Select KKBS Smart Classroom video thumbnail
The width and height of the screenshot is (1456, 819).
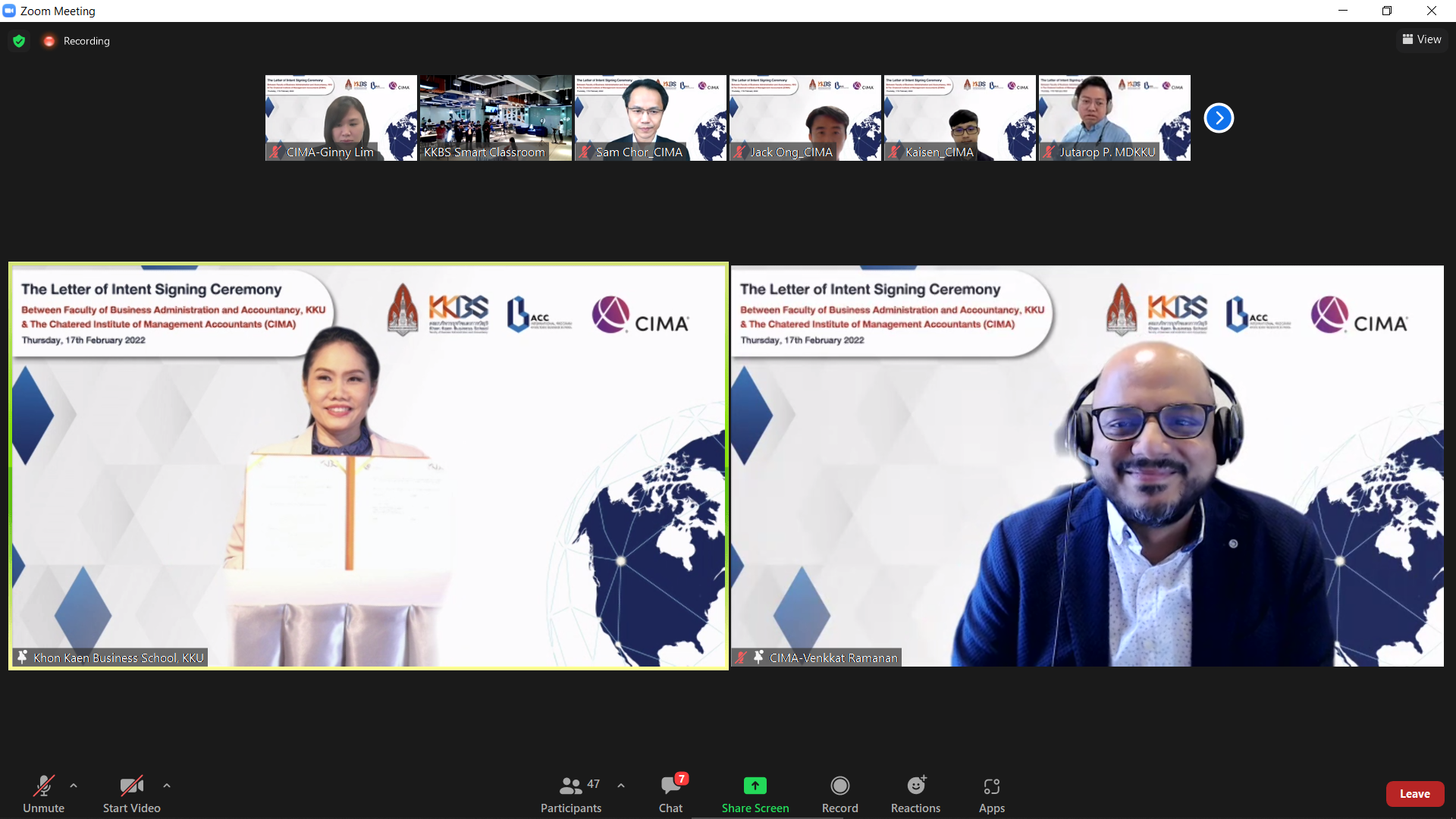[x=495, y=118]
